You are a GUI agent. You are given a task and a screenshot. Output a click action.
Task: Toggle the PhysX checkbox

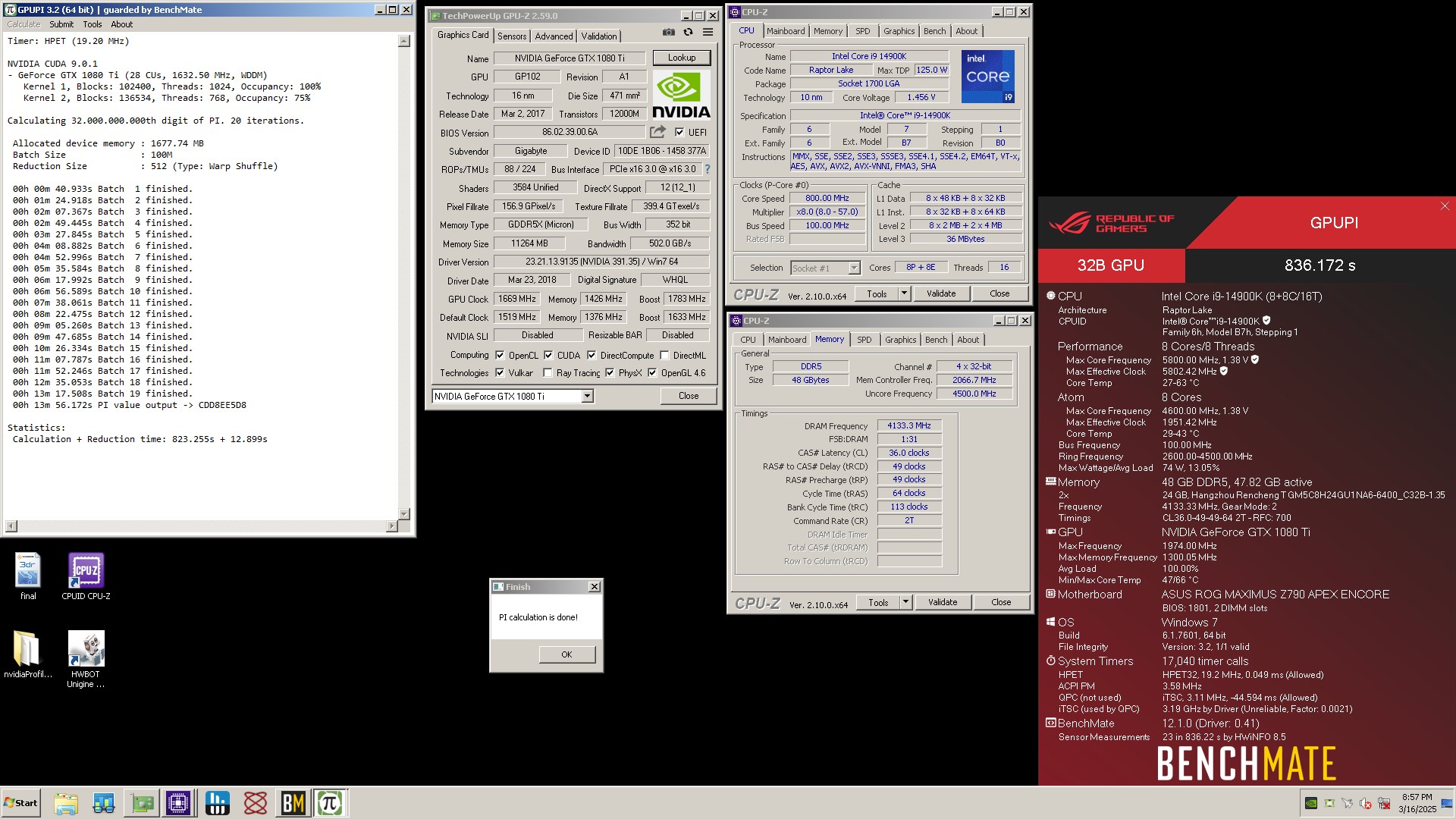click(x=610, y=373)
